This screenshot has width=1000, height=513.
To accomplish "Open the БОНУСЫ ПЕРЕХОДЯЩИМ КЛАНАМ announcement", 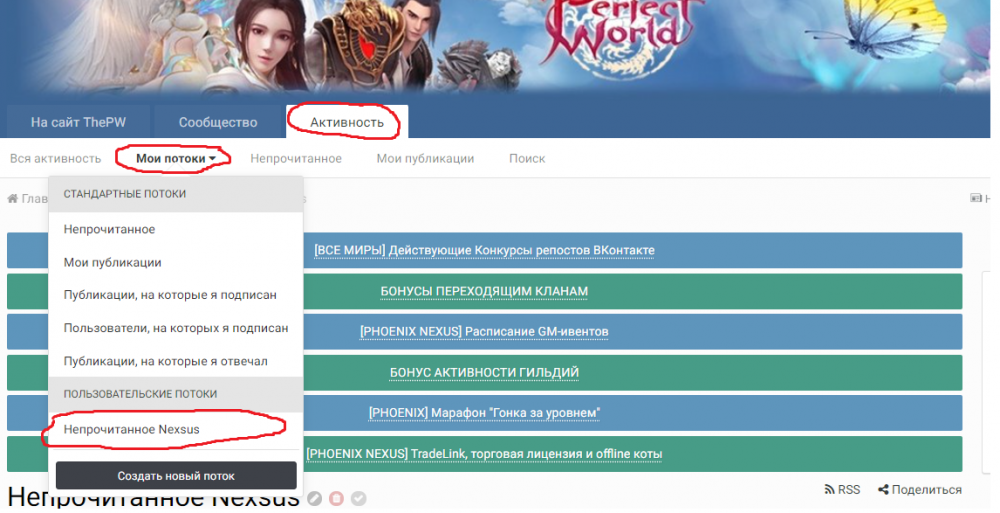I will click(484, 291).
